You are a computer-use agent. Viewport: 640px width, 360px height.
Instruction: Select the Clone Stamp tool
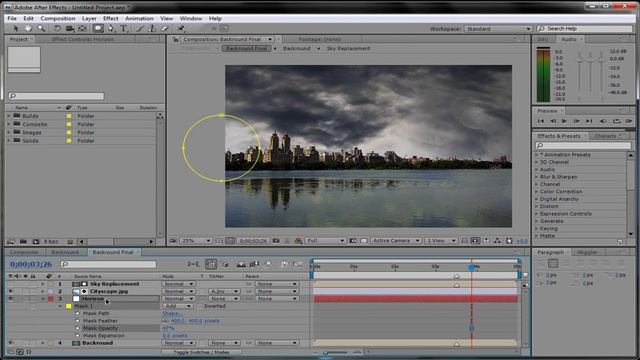(152, 29)
